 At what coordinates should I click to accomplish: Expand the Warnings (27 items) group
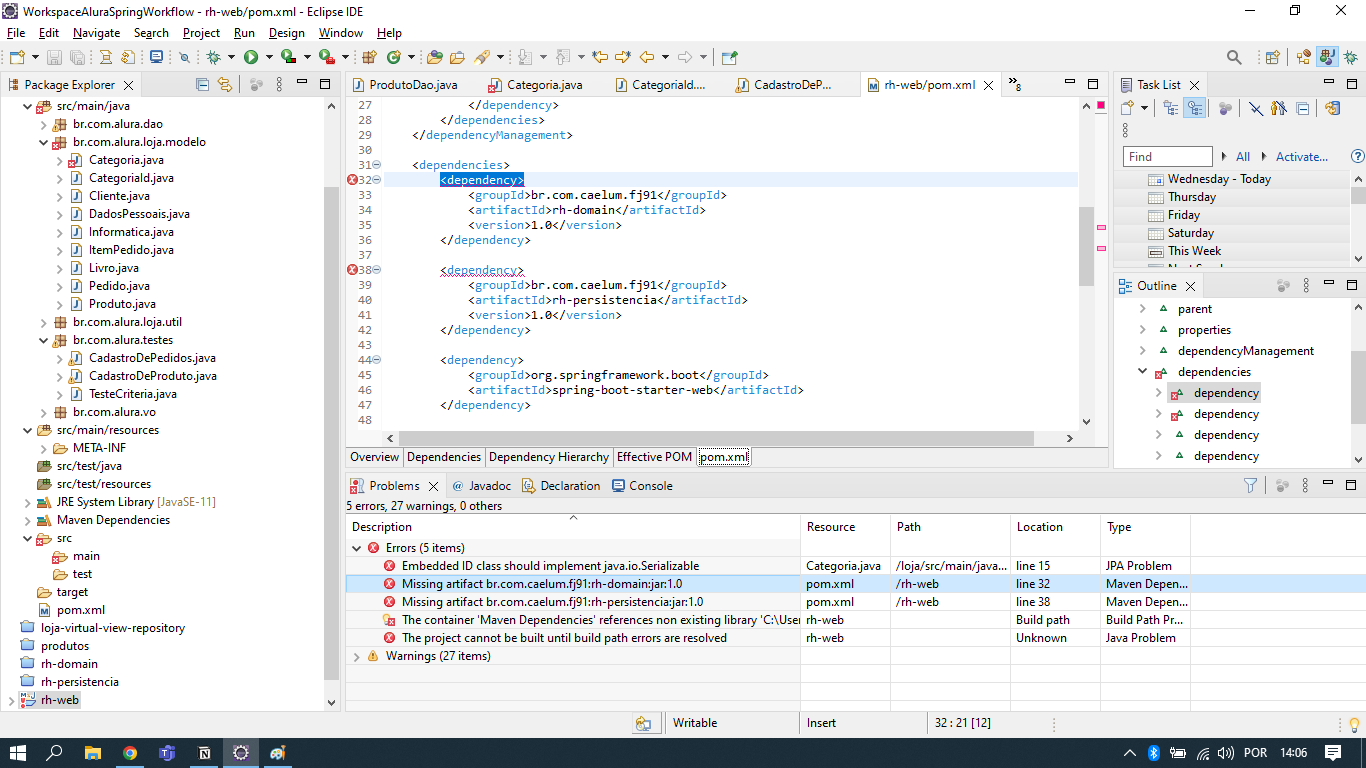(357, 656)
